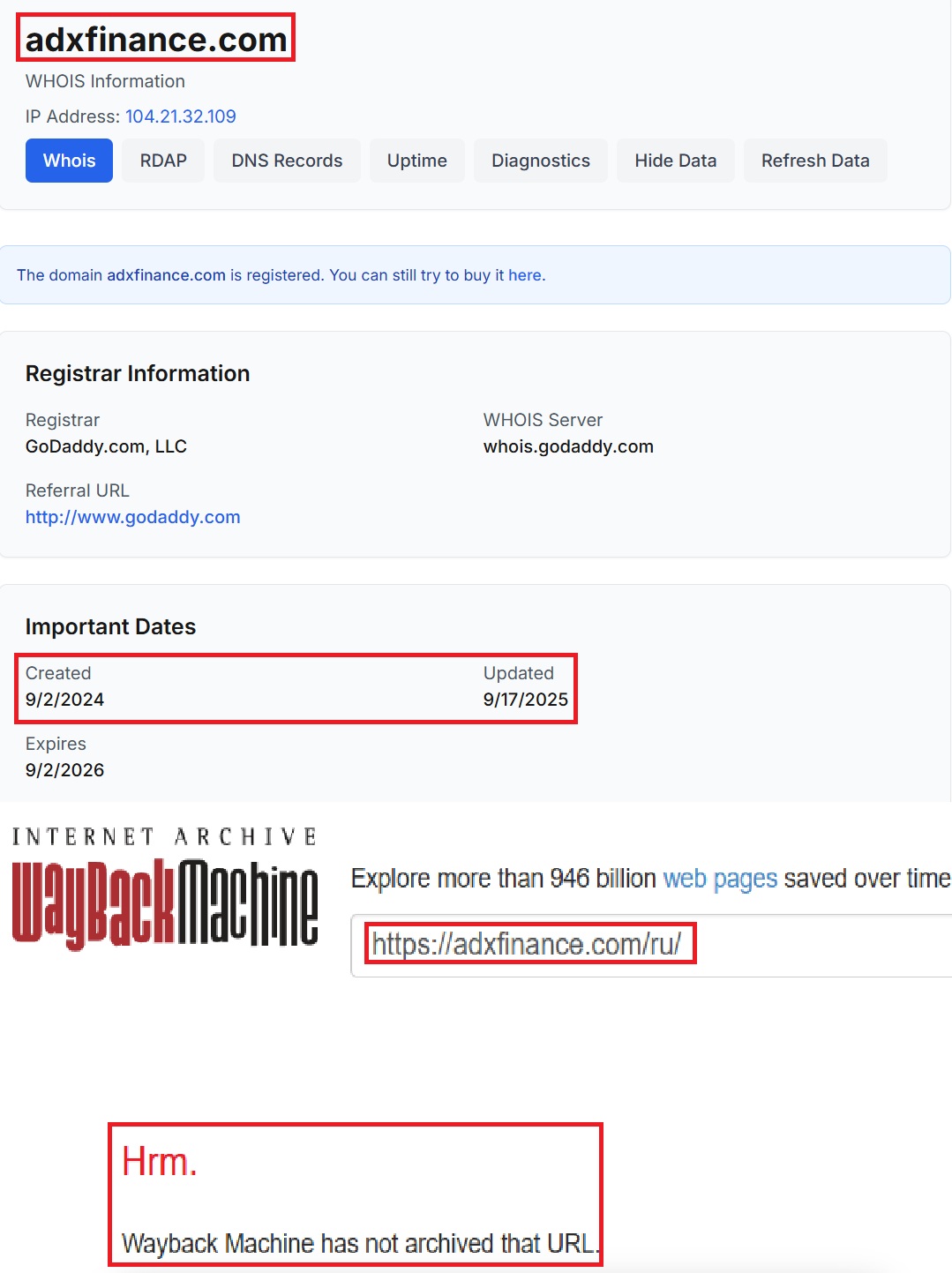Viewport: 952px width, 1273px height.
Task: Open the RDAP tab
Action: coord(163,161)
